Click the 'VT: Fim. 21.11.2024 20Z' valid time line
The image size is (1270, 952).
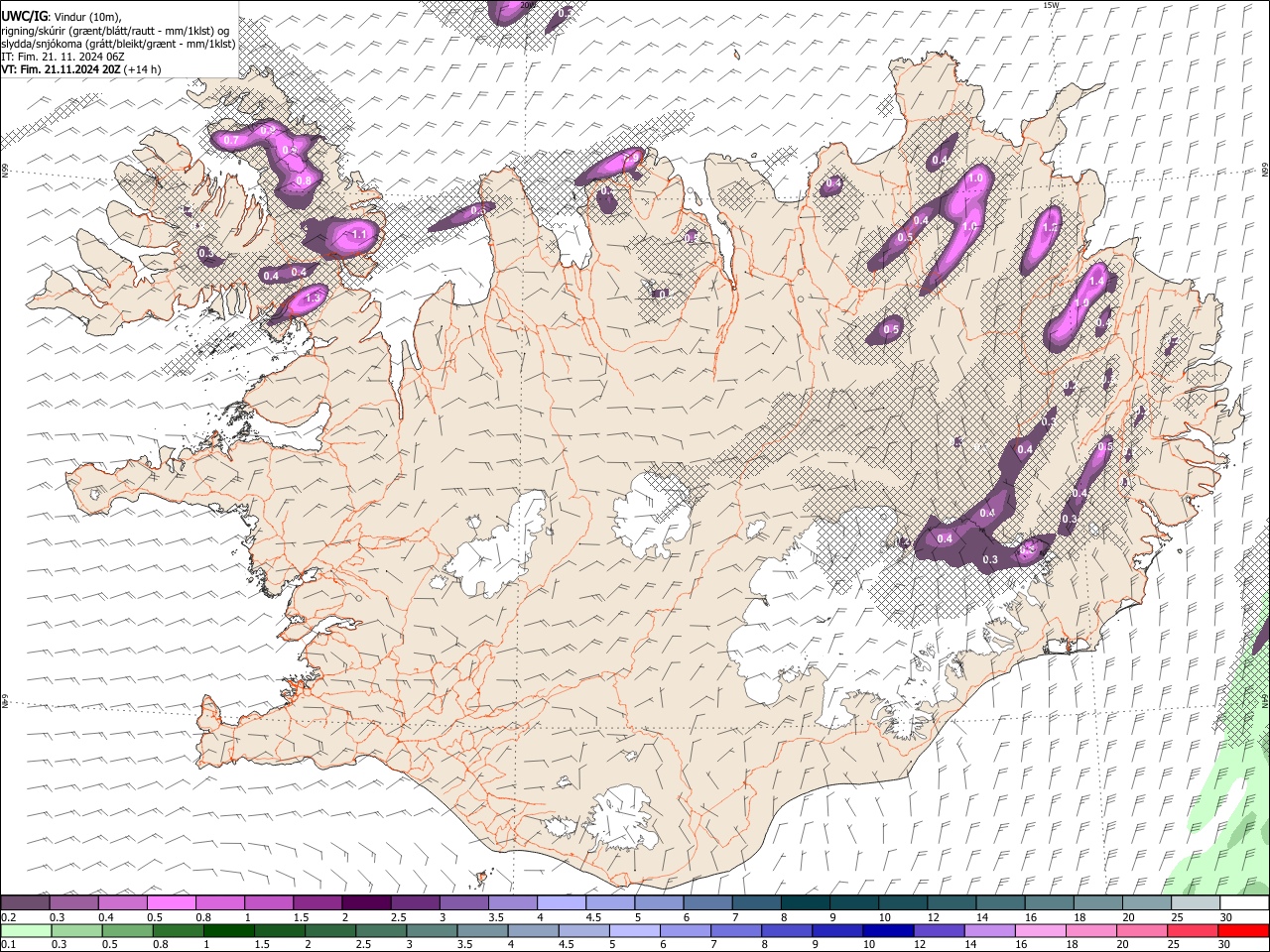coord(62,69)
